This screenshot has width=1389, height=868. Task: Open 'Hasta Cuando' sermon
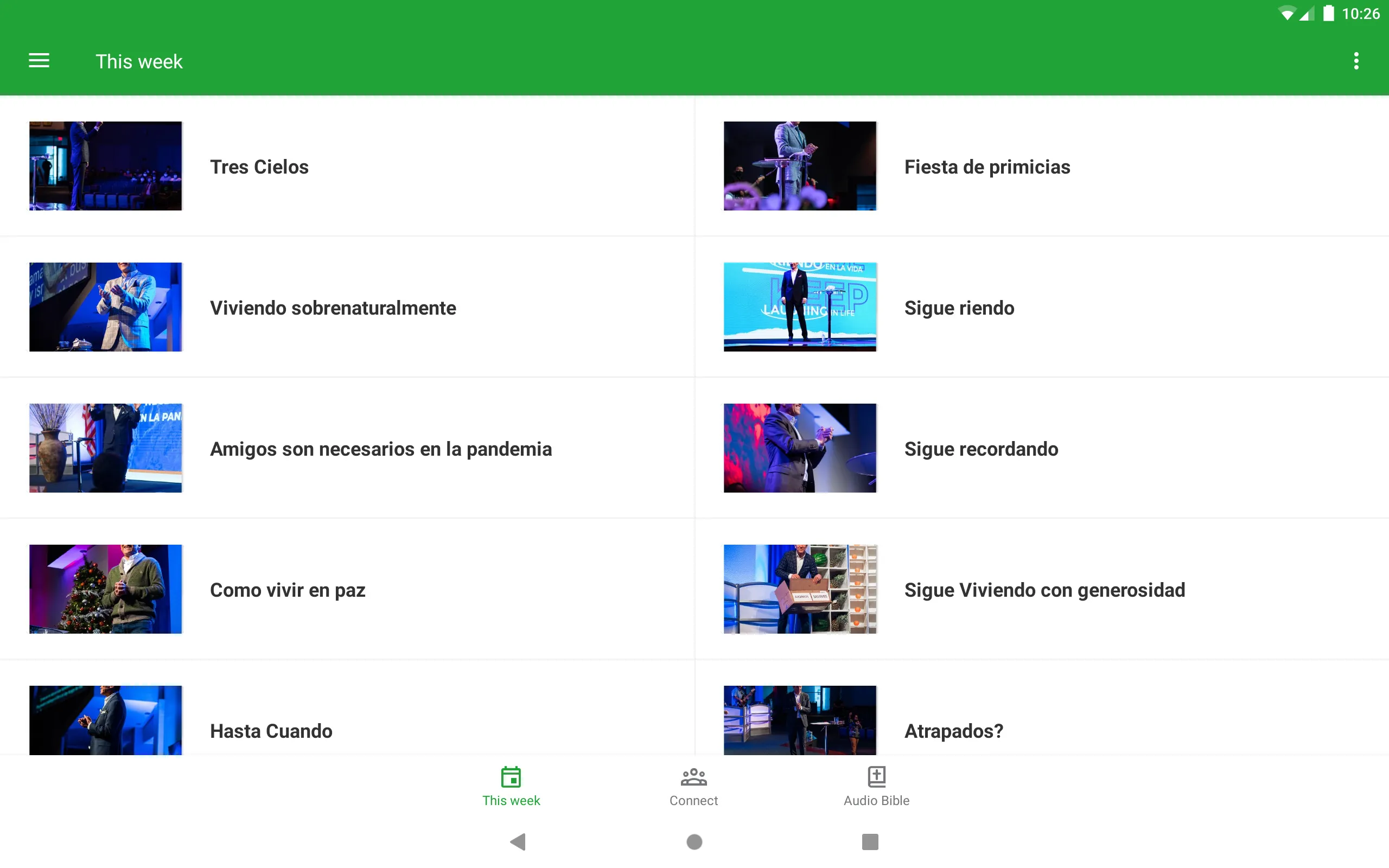[x=271, y=730]
